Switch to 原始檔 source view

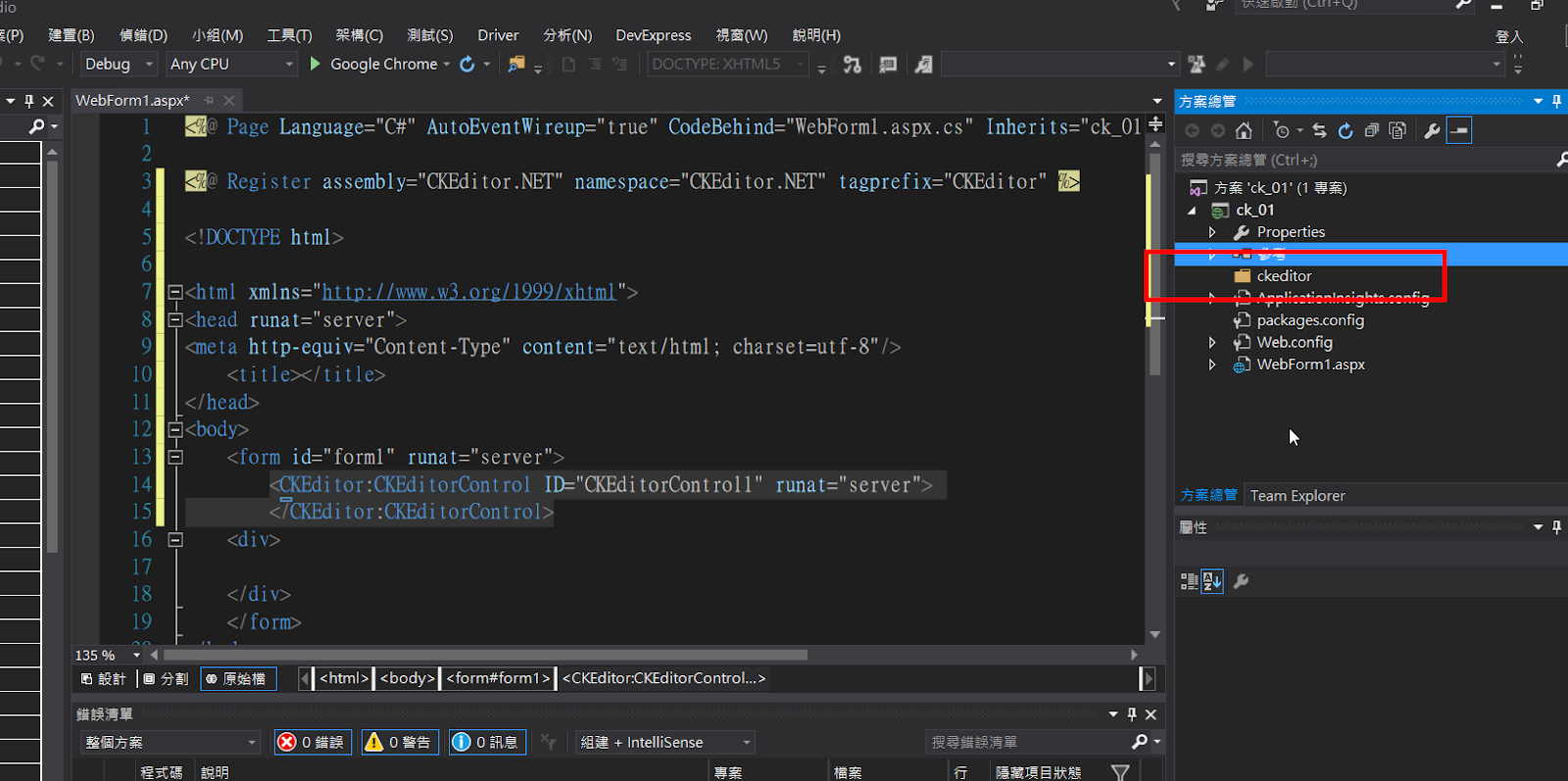point(238,678)
